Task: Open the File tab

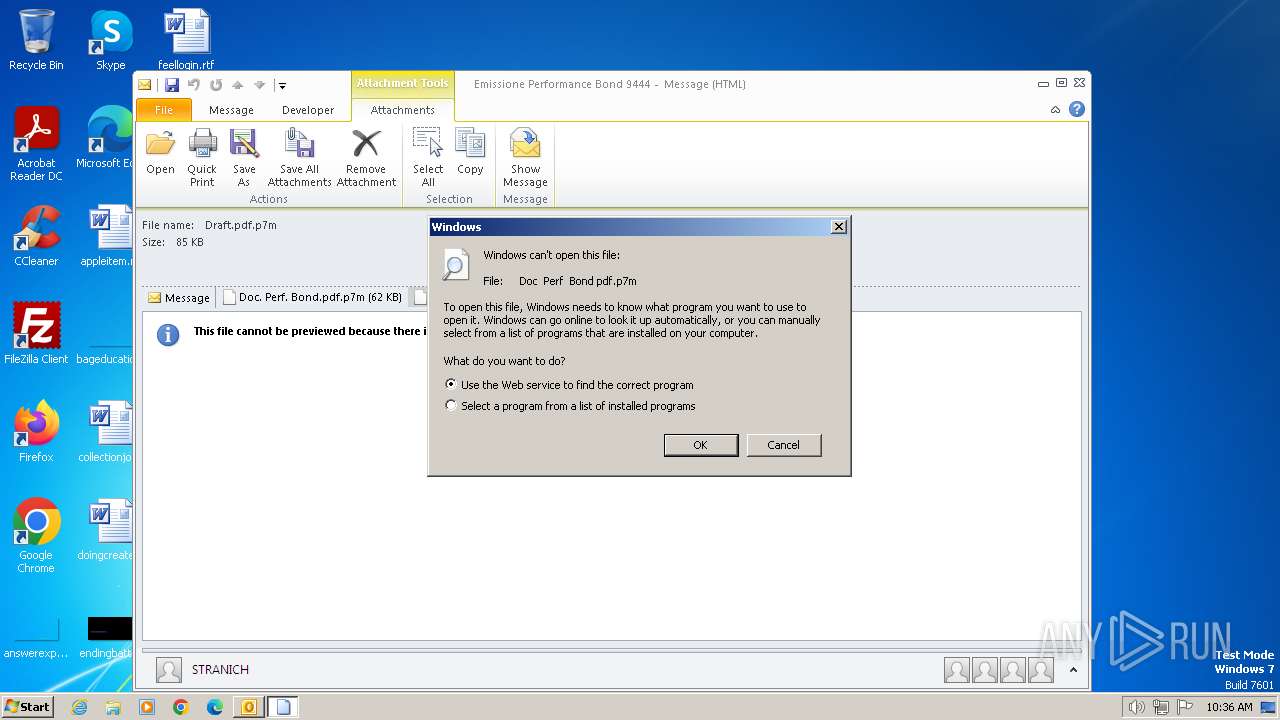Action: [163, 110]
